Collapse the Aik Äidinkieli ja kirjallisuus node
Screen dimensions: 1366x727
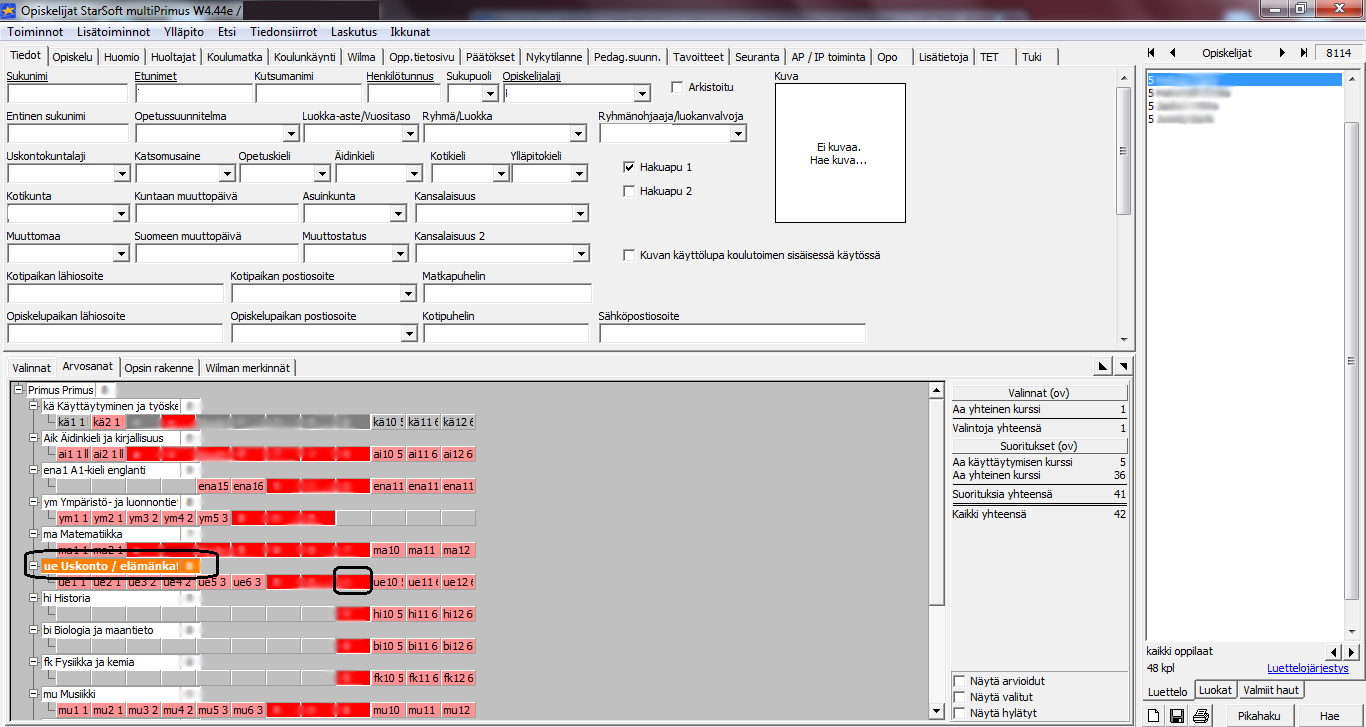[x=35, y=438]
